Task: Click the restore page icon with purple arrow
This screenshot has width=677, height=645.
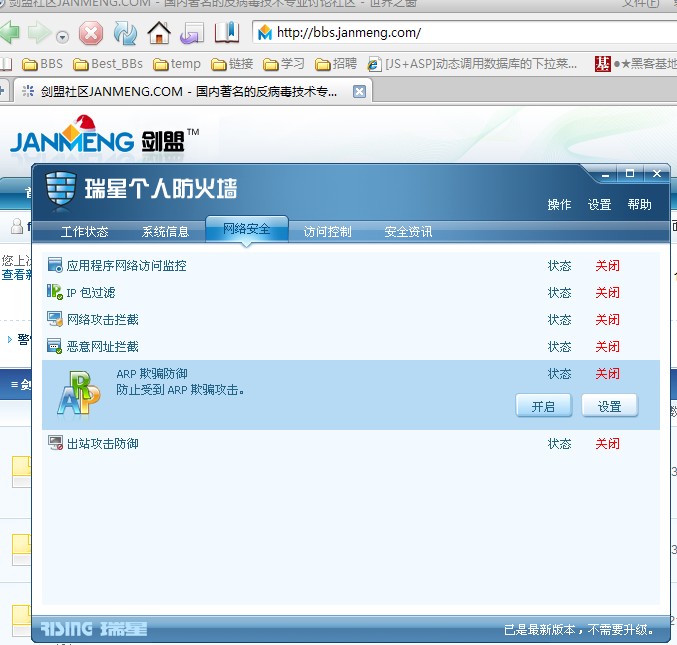Action: click(x=192, y=33)
